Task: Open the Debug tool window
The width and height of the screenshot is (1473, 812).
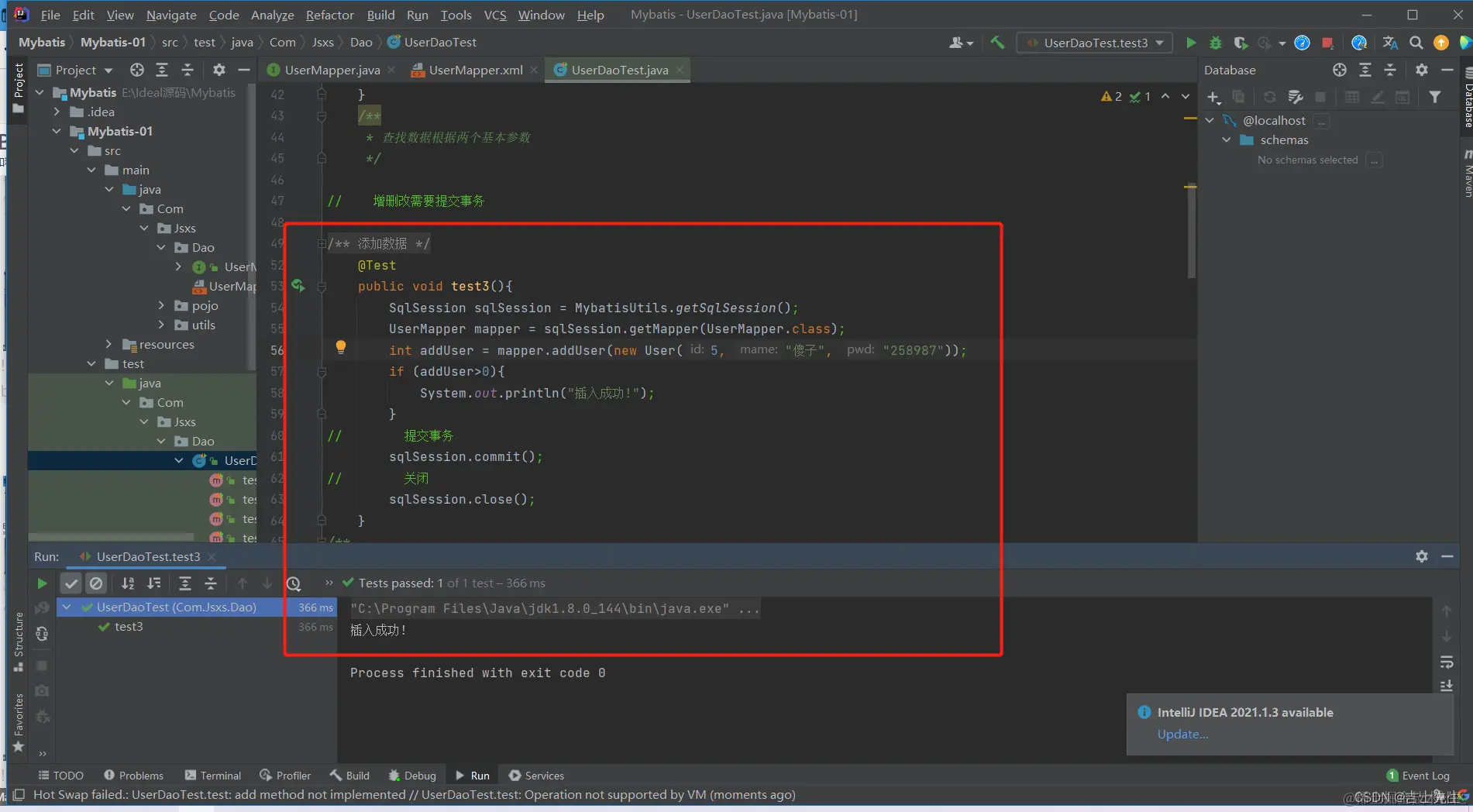Action: coord(412,776)
